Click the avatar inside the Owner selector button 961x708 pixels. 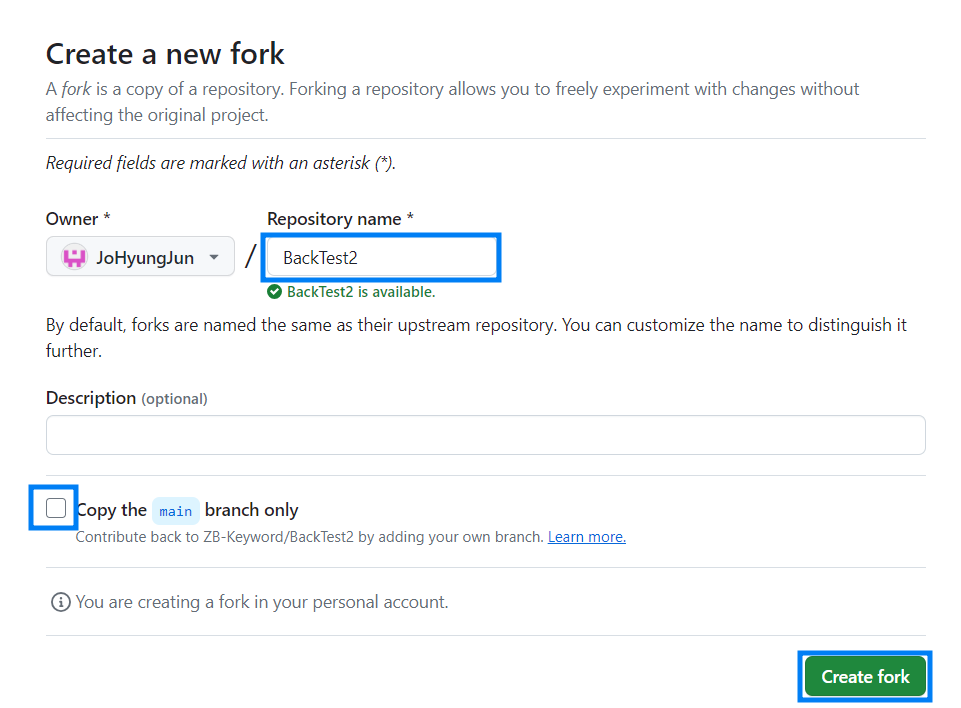[x=74, y=256]
